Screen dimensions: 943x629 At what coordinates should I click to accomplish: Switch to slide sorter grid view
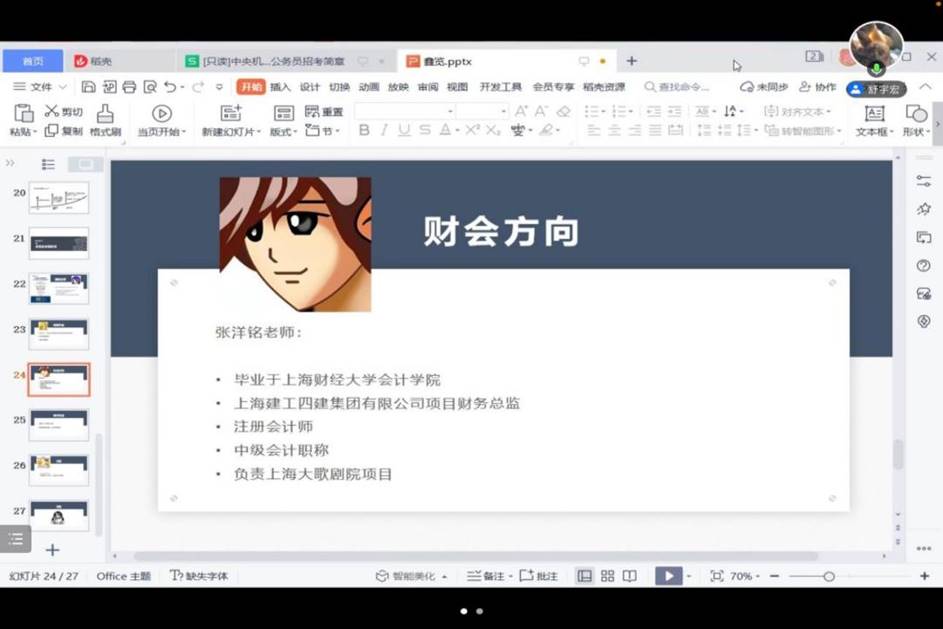pyautogui.click(x=607, y=576)
